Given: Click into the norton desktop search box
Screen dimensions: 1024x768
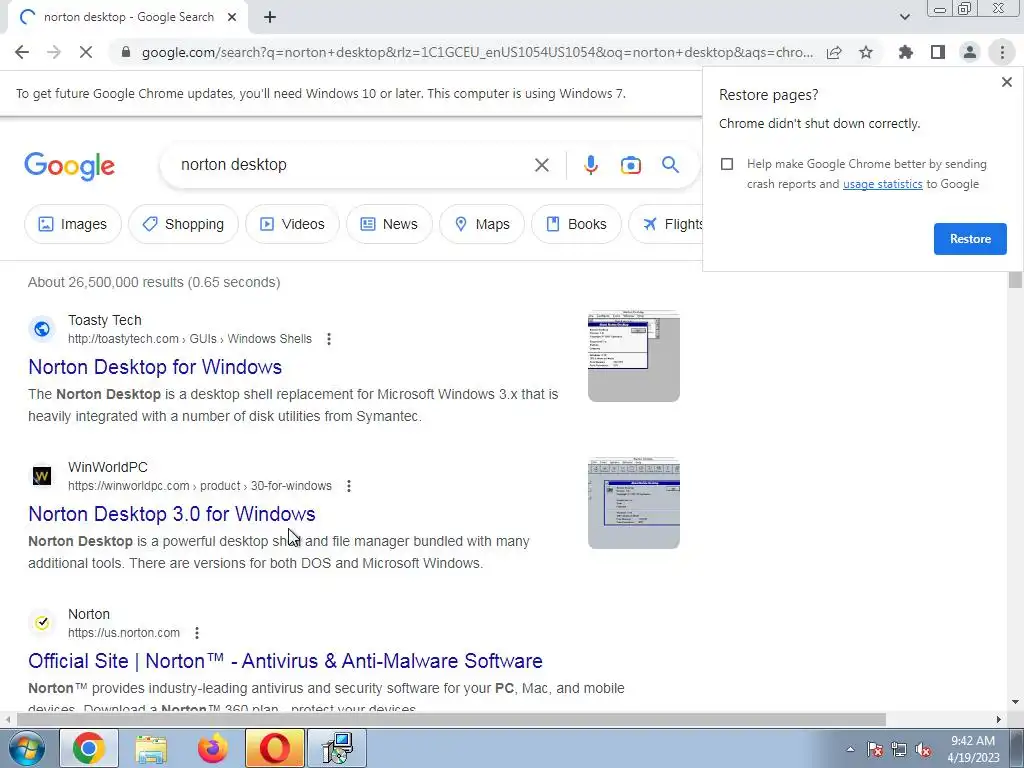Looking at the screenshot, I should (353, 165).
